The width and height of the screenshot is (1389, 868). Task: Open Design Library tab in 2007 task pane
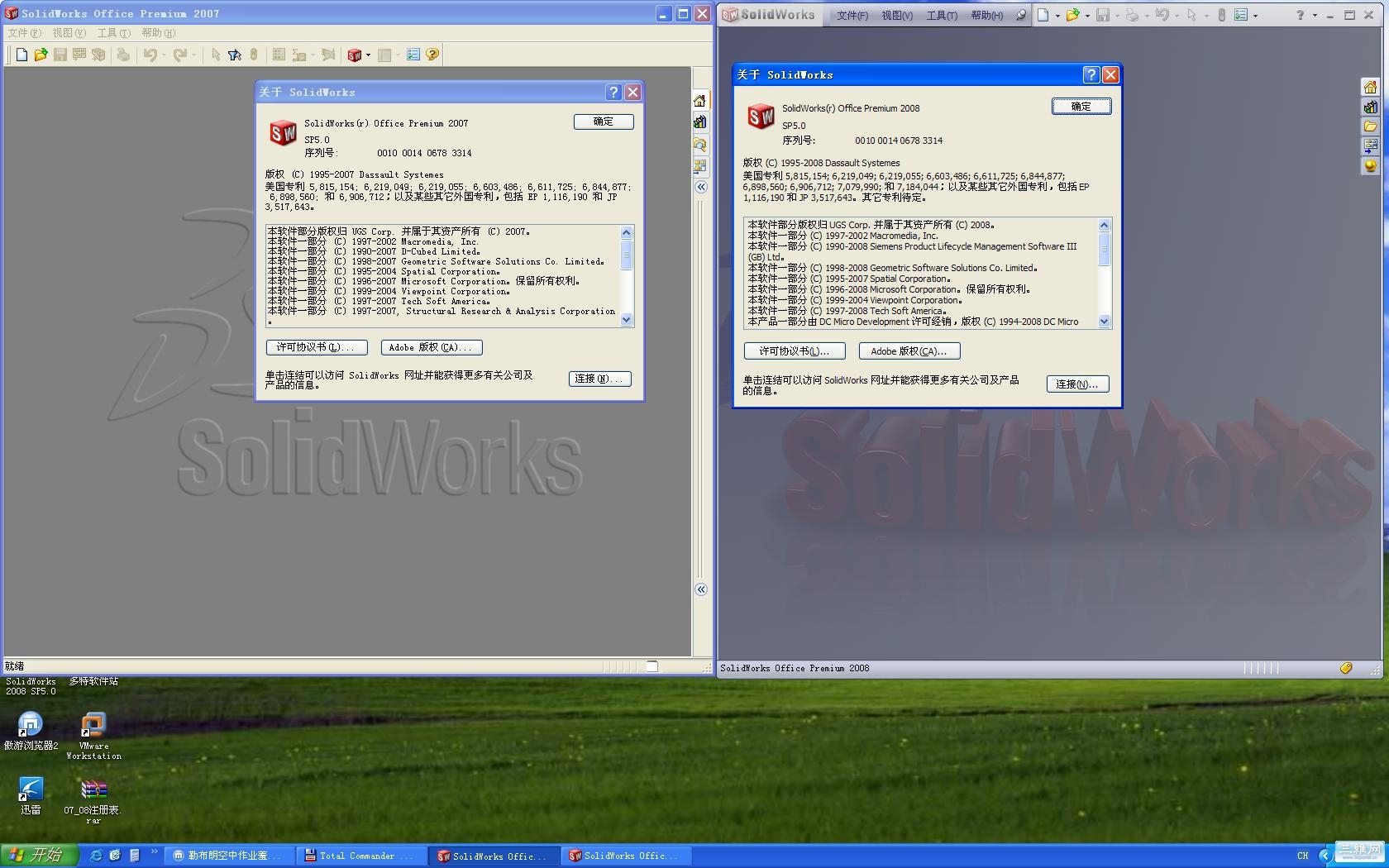coord(700,122)
